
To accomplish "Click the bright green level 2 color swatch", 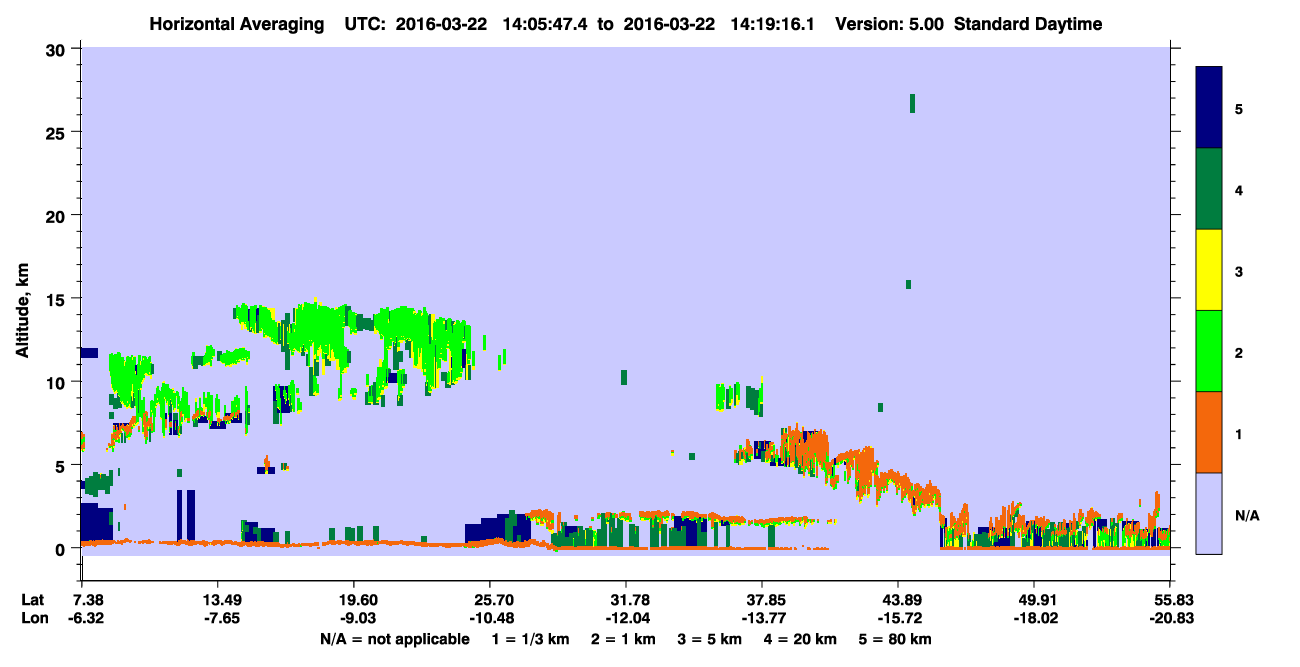I will pyautogui.click(x=1209, y=351).
